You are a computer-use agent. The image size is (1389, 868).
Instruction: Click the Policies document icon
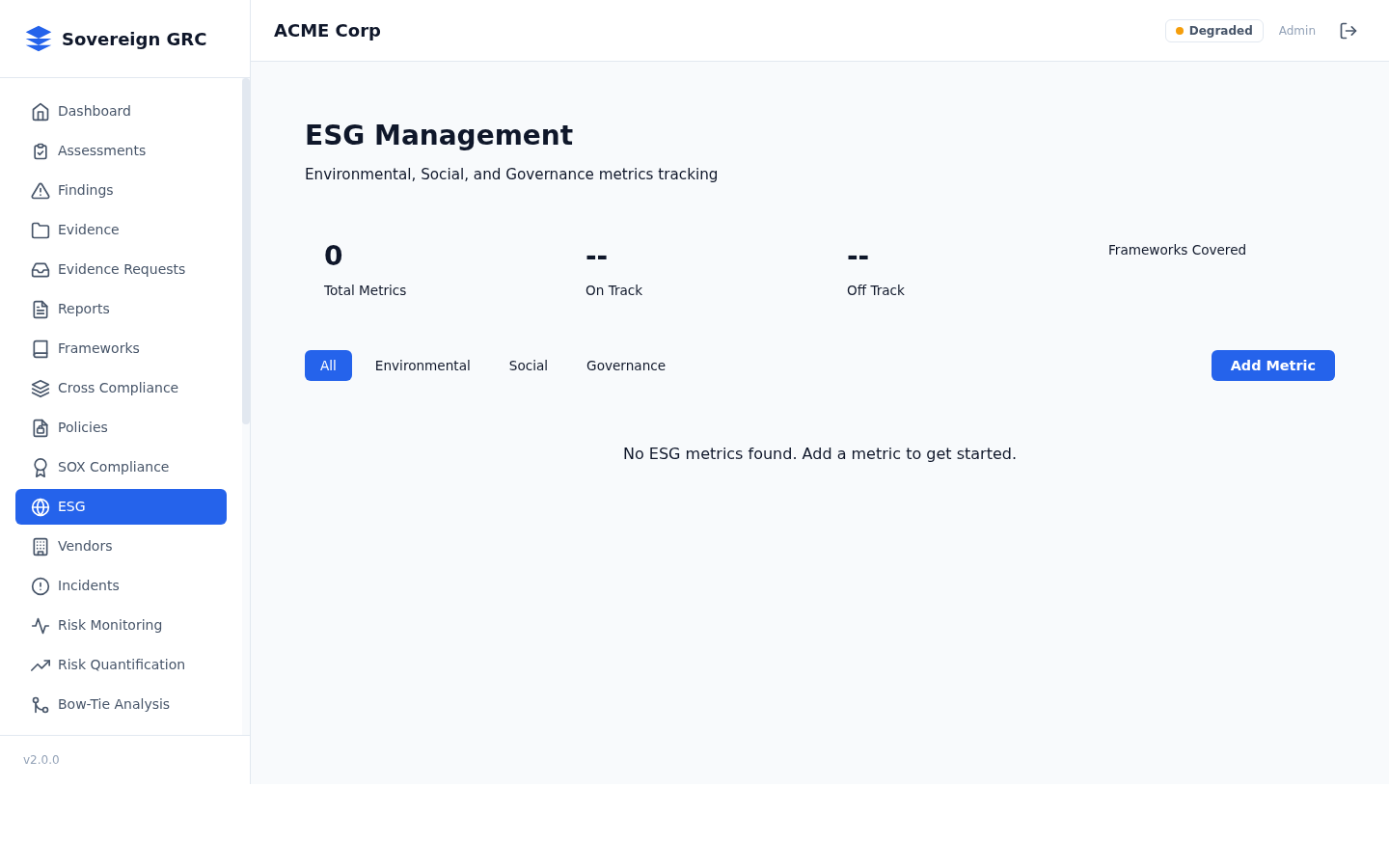pyautogui.click(x=41, y=427)
